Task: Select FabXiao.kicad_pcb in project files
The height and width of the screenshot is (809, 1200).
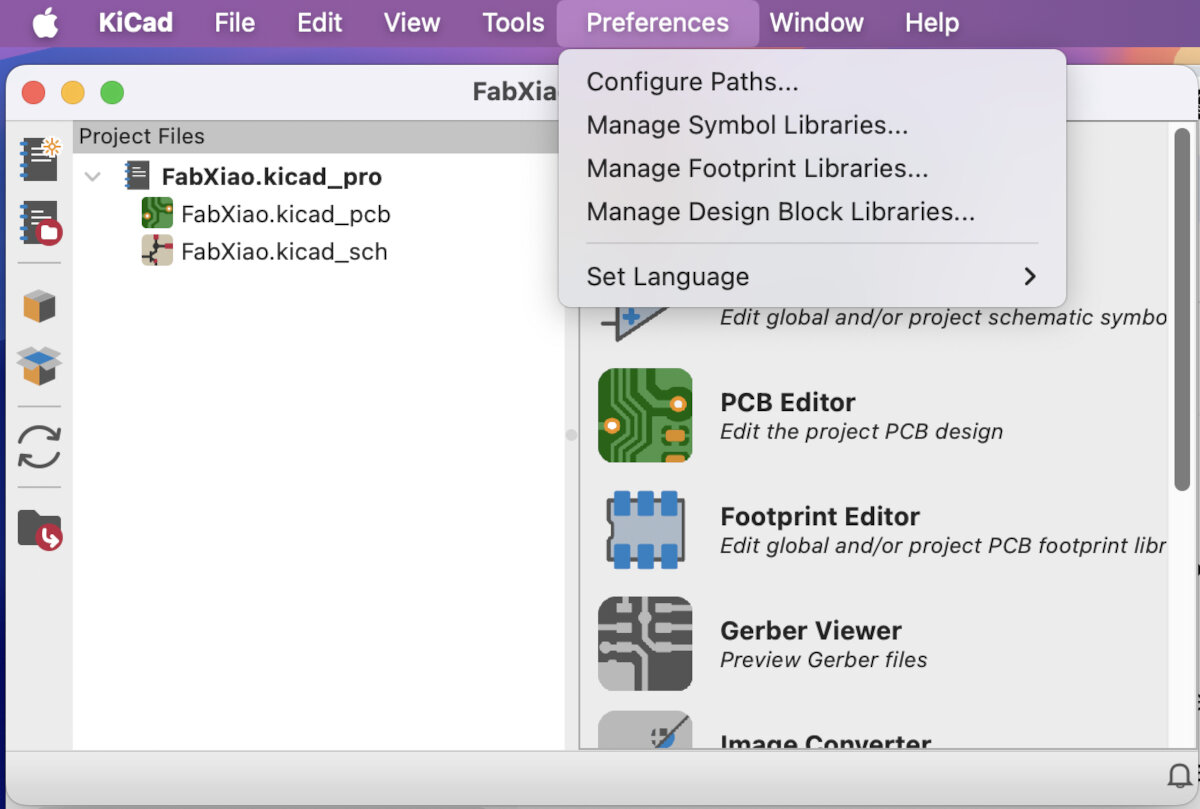Action: coord(285,214)
